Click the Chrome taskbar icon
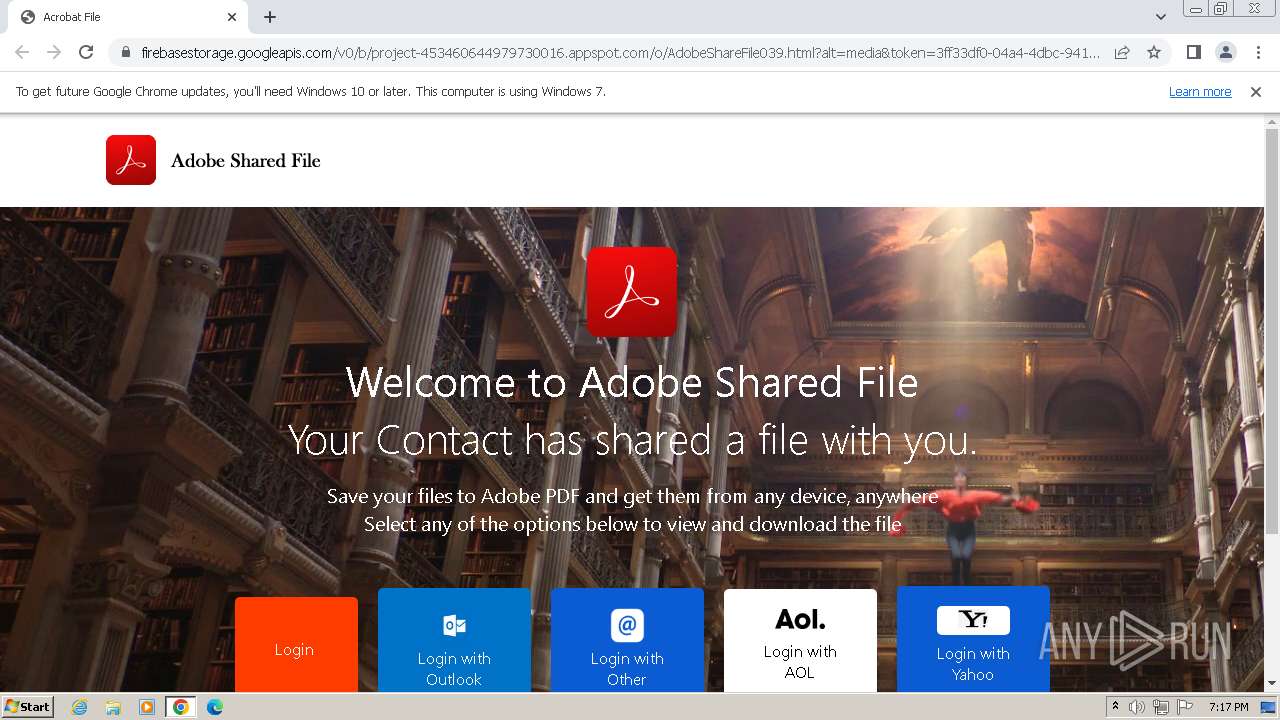 point(181,707)
